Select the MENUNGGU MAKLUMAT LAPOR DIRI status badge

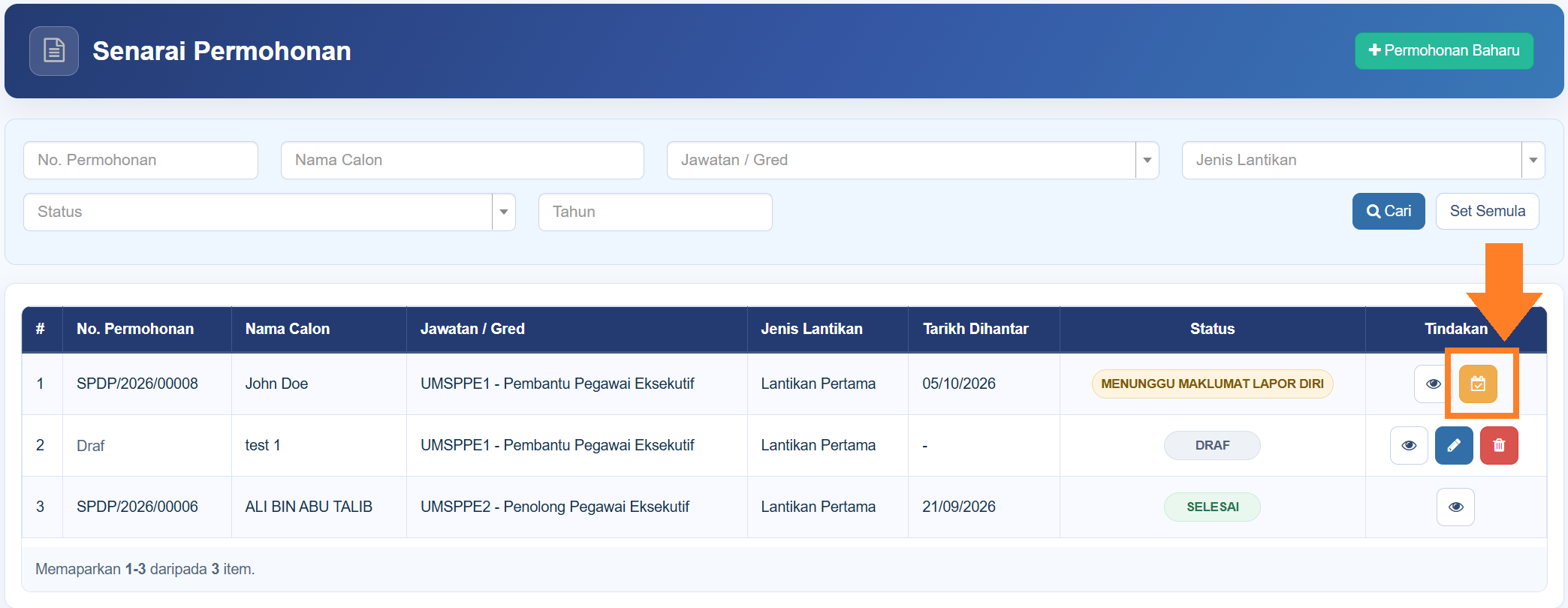click(x=1212, y=384)
